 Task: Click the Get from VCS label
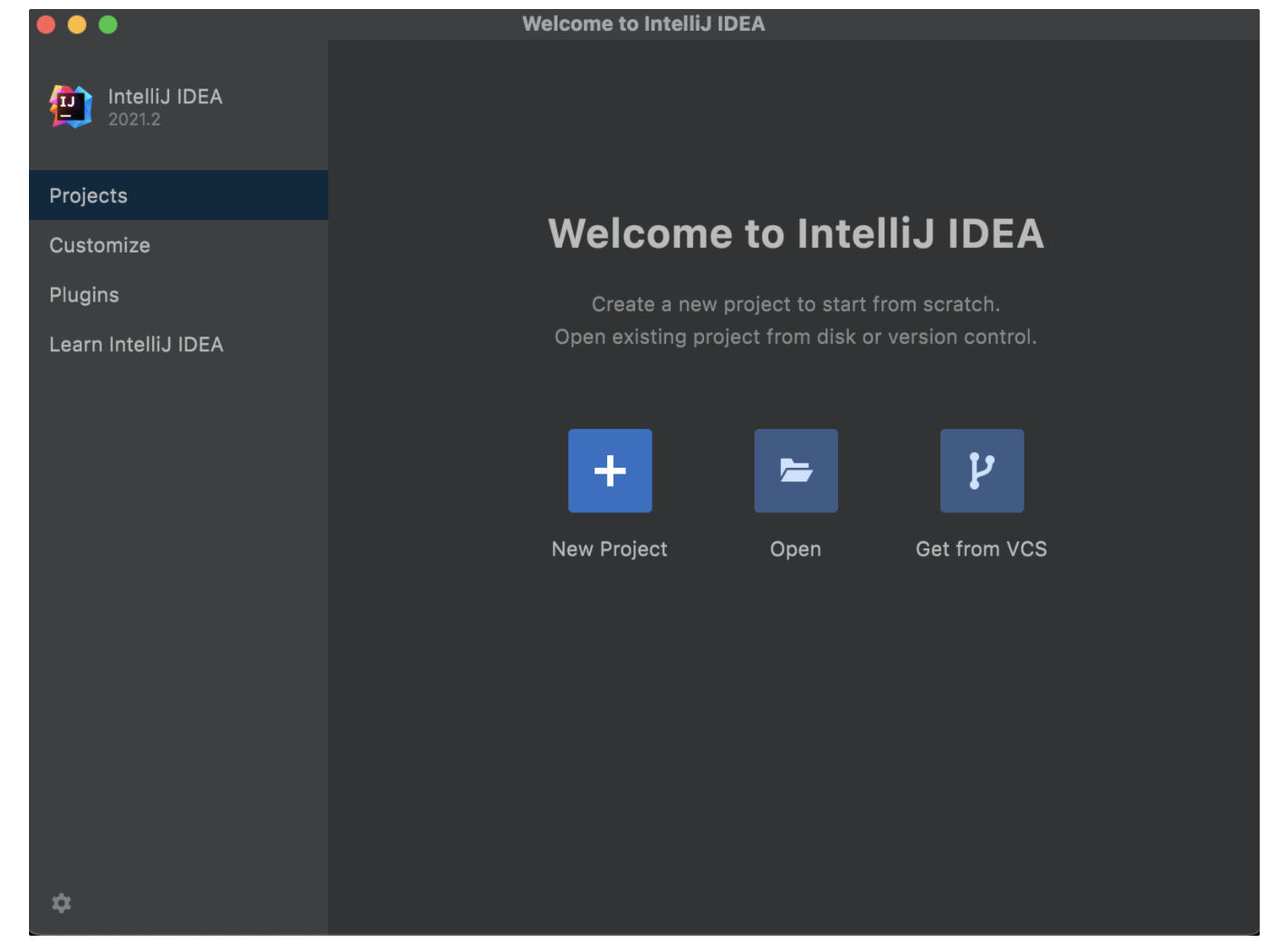[982, 549]
